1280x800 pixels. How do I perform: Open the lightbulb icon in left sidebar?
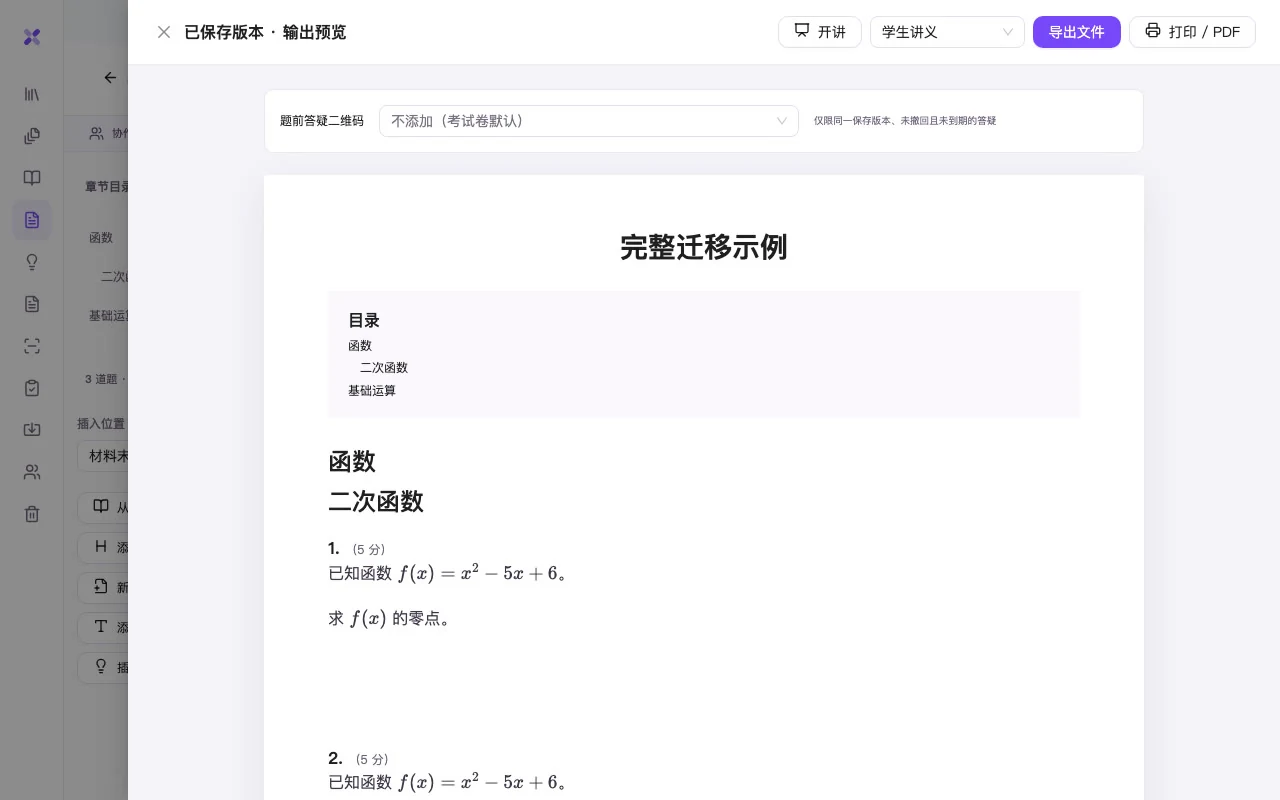point(32,262)
